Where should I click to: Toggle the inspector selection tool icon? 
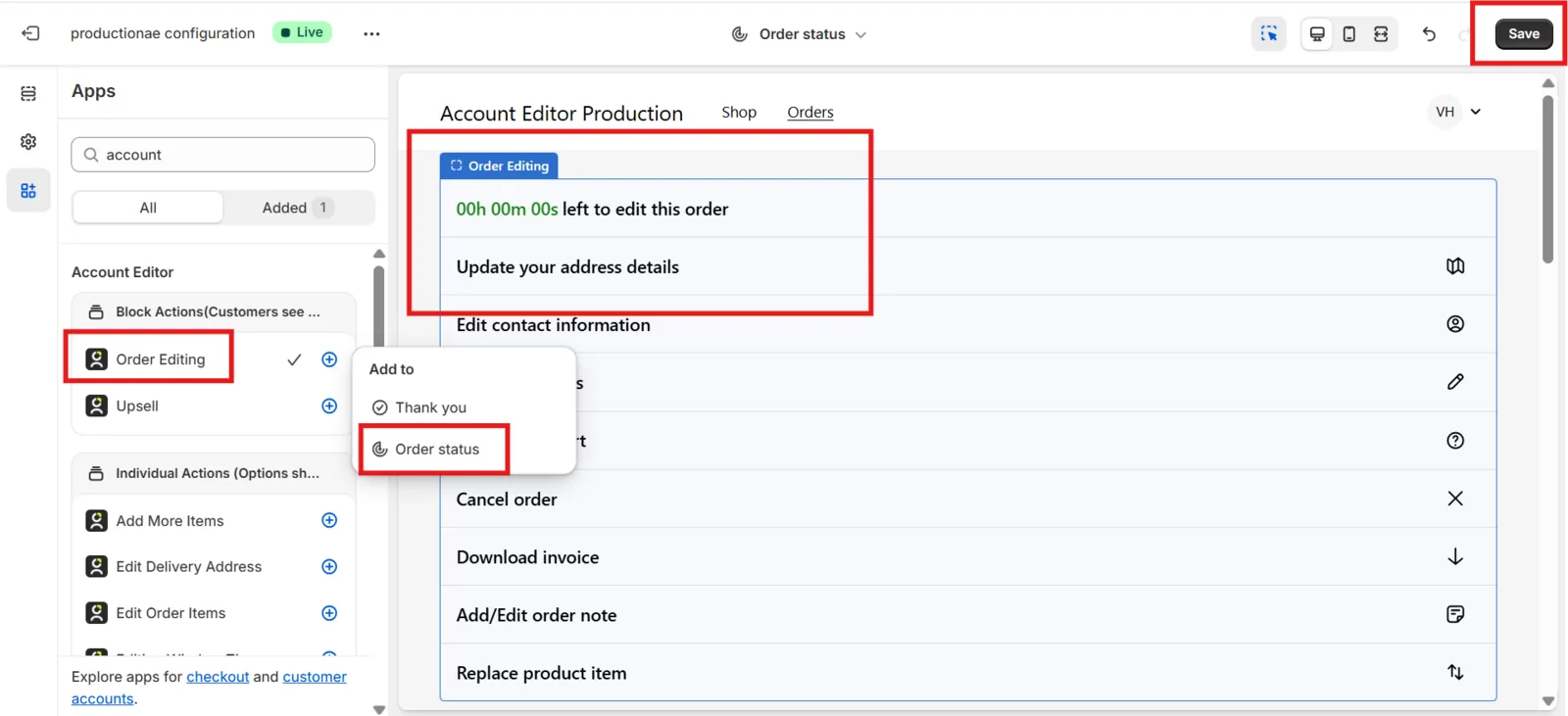[1269, 33]
